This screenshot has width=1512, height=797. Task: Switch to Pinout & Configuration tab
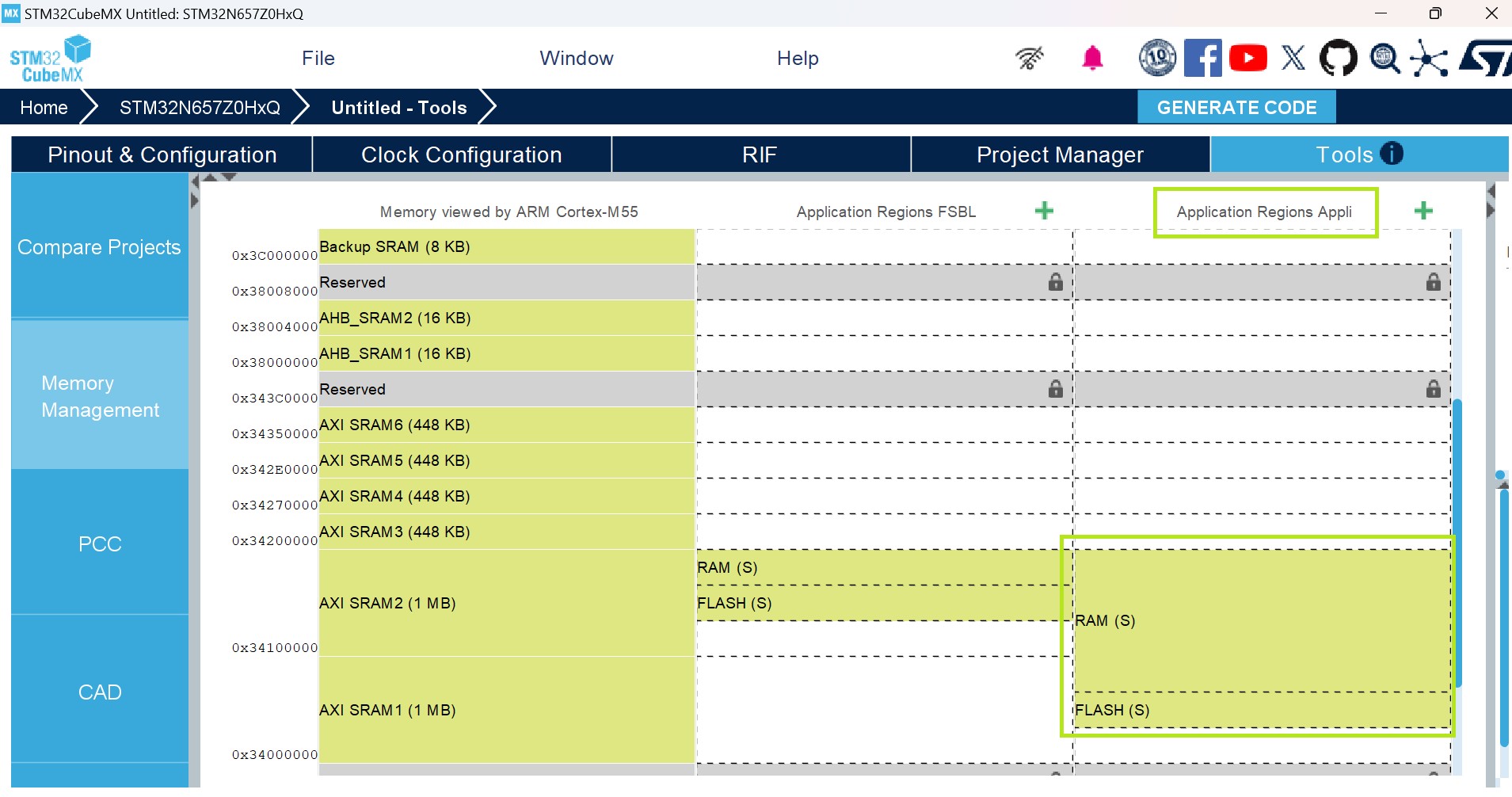click(x=162, y=154)
